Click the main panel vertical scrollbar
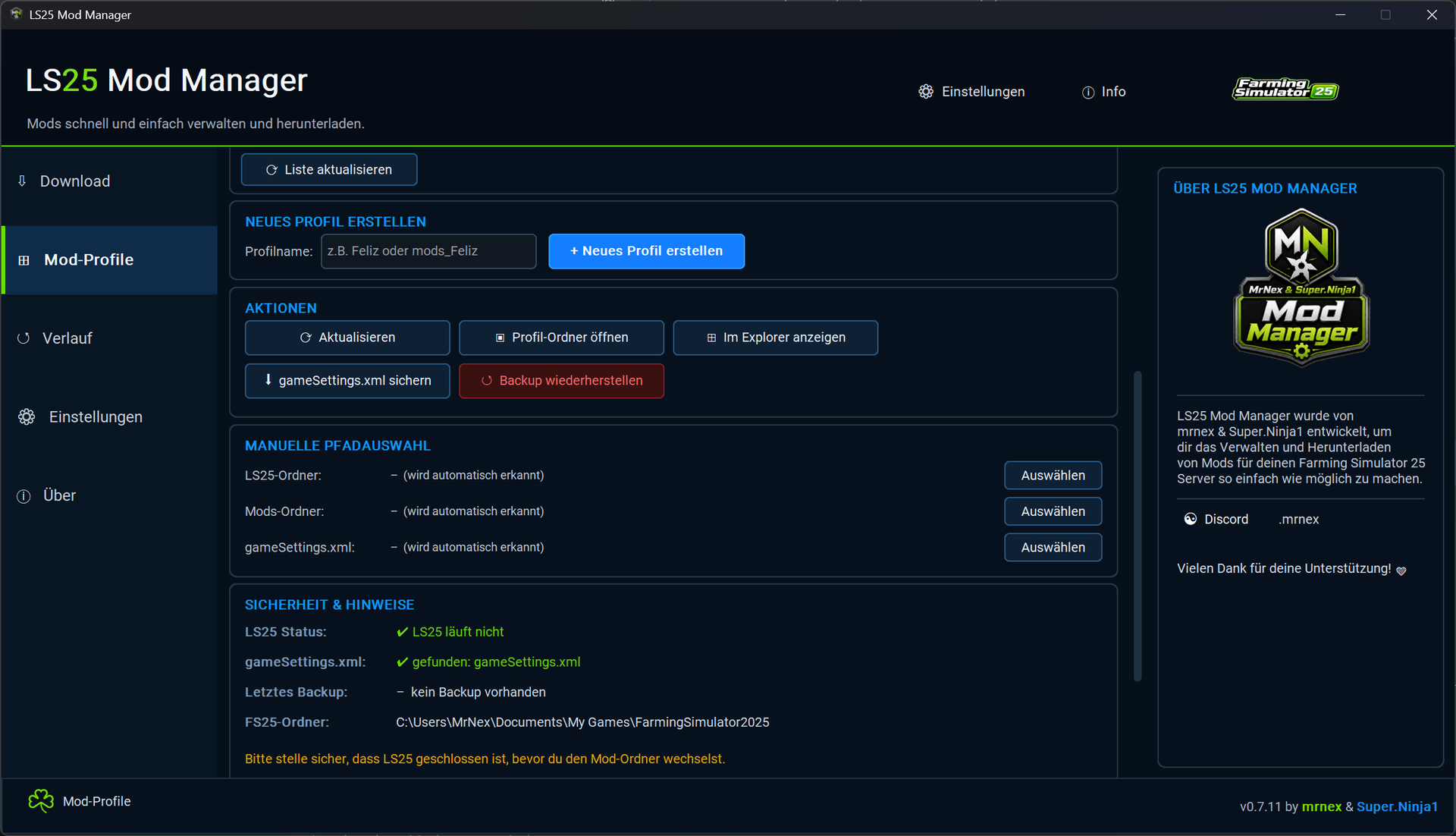Viewport: 1456px width, 836px height. (1137, 526)
